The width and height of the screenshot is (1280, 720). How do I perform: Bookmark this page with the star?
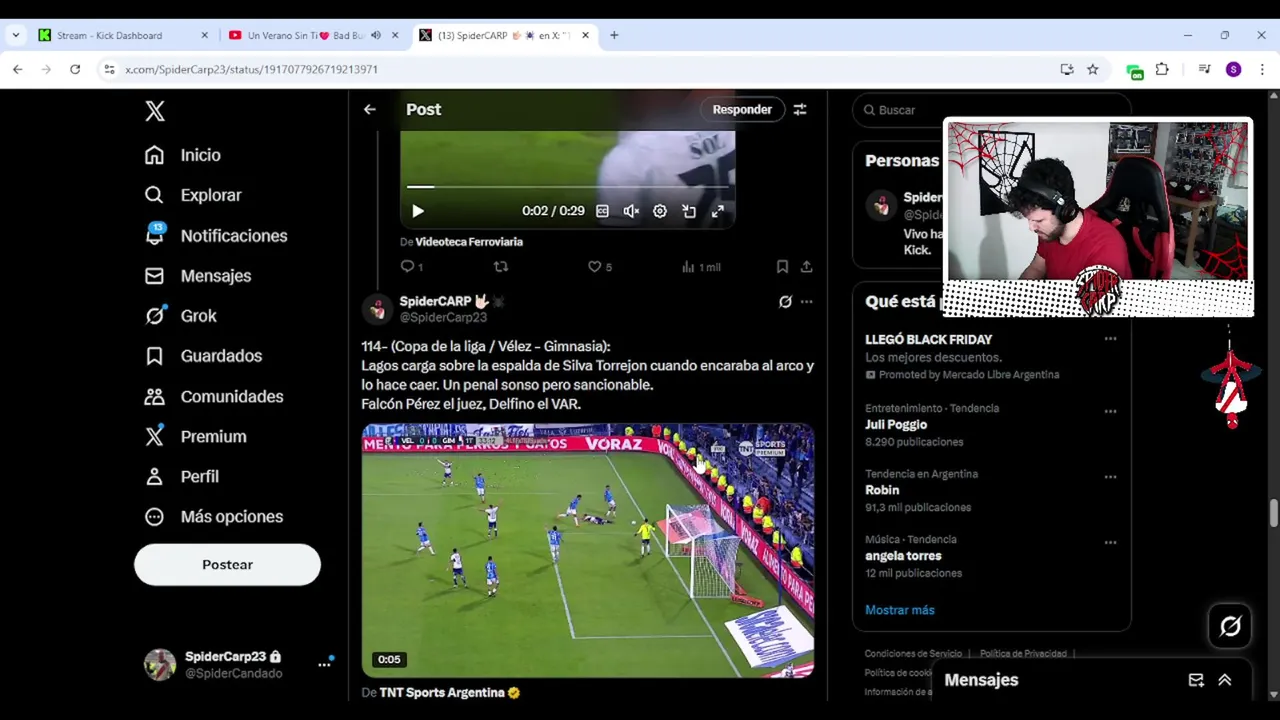[1093, 69]
